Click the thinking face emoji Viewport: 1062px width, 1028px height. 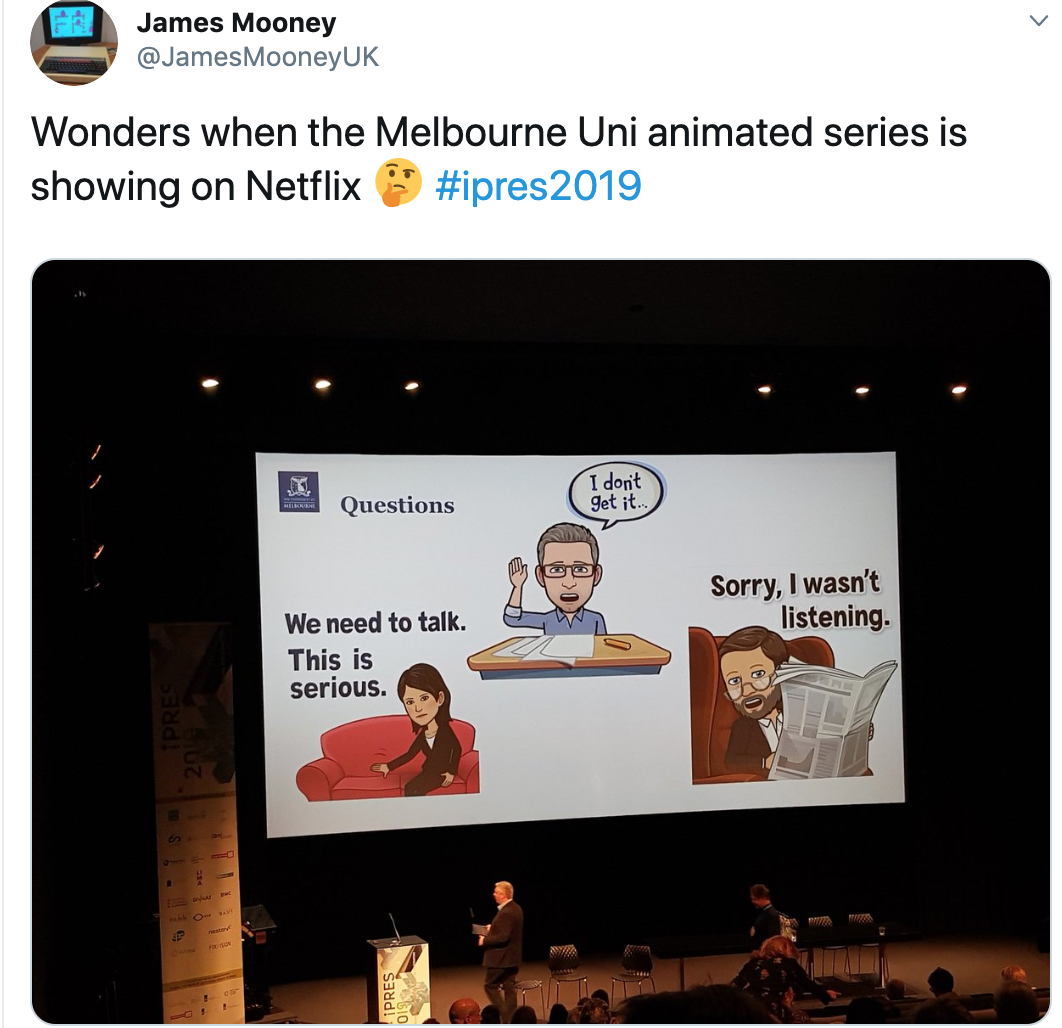pos(399,183)
